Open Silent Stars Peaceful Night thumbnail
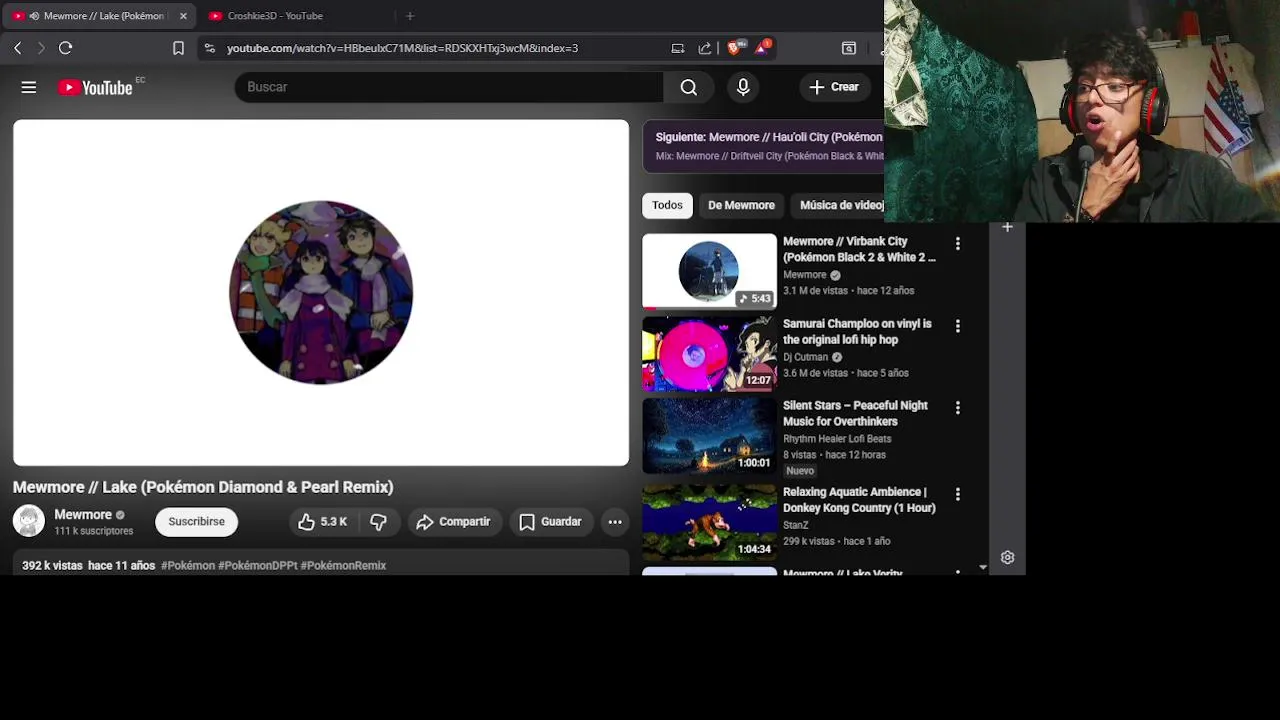Screen dimensions: 1280x720 (709, 436)
